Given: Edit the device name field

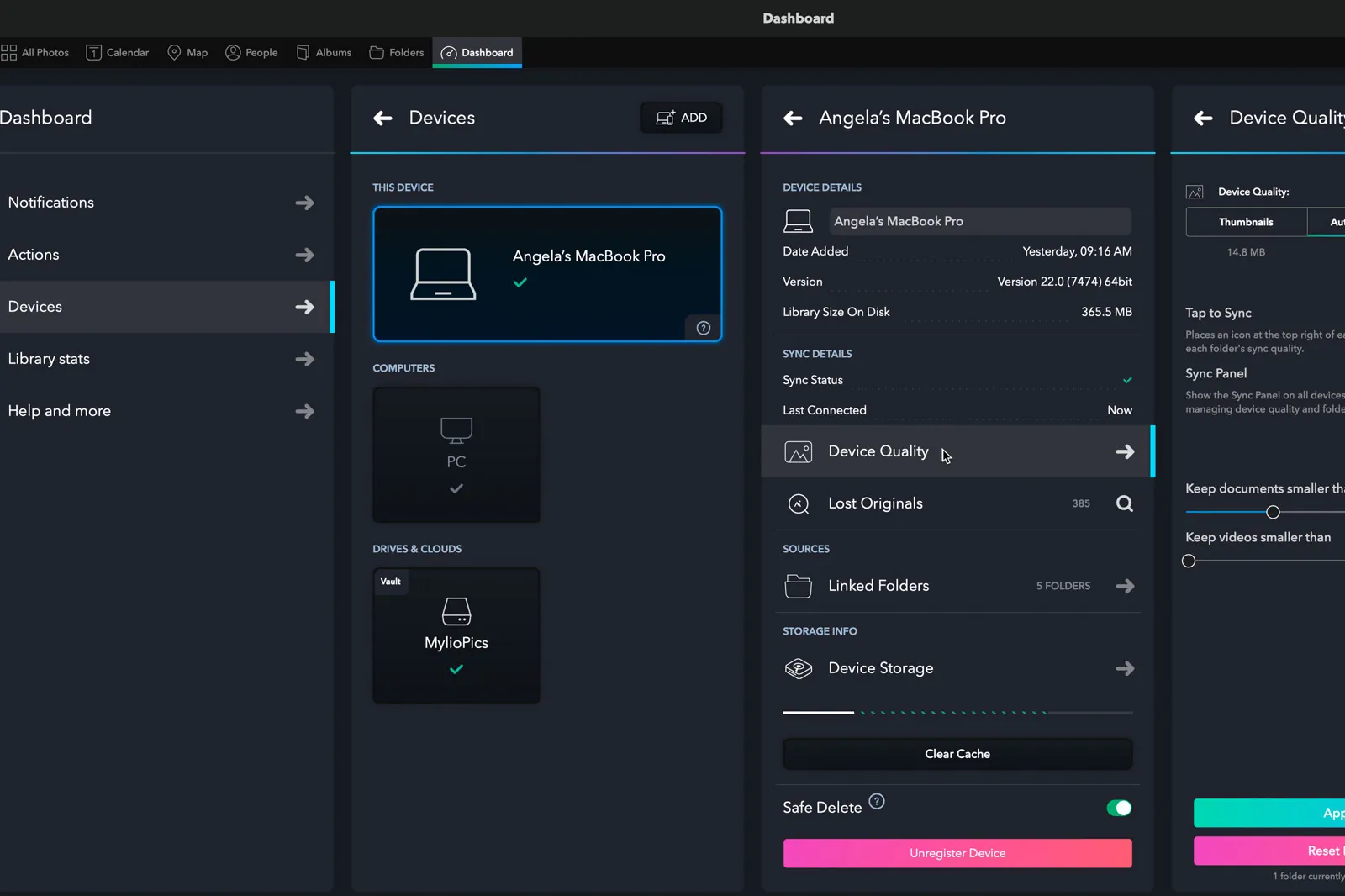Looking at the screenshot, I should (x=980, y=221).
